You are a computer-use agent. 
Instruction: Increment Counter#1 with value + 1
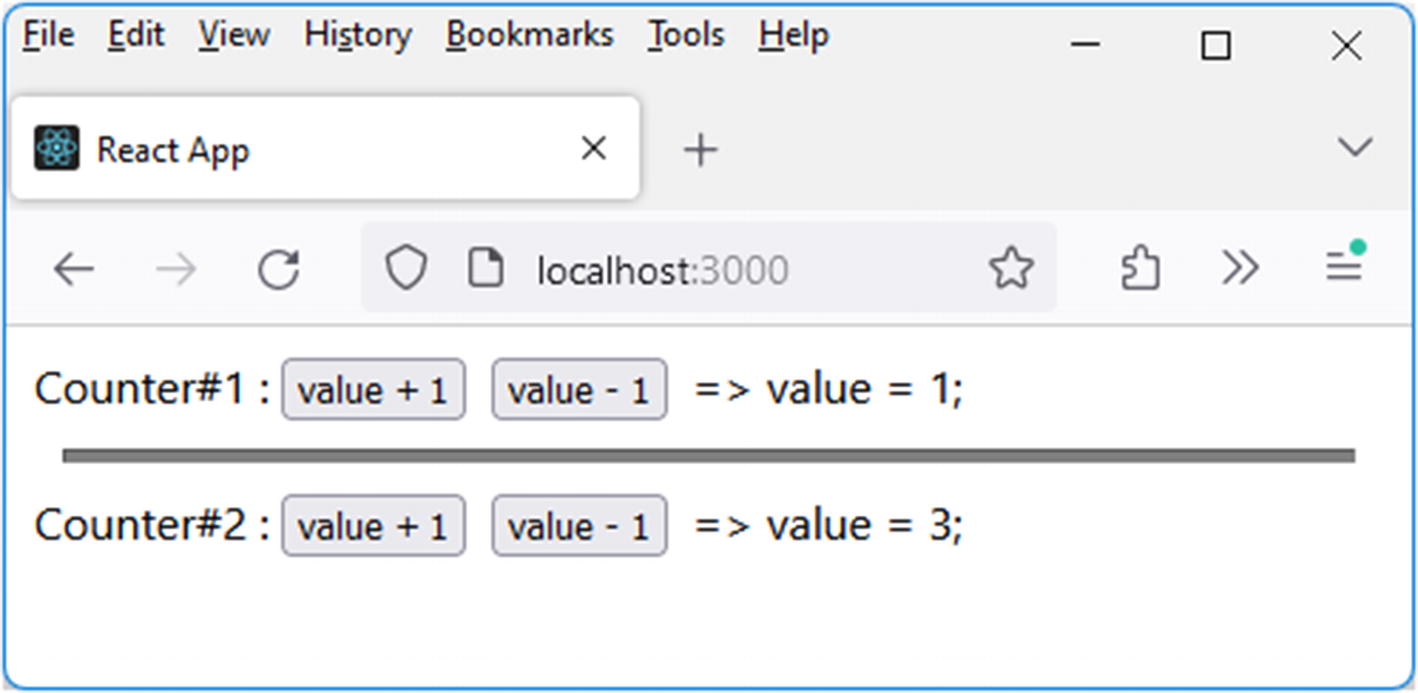(x=373, y=390)
